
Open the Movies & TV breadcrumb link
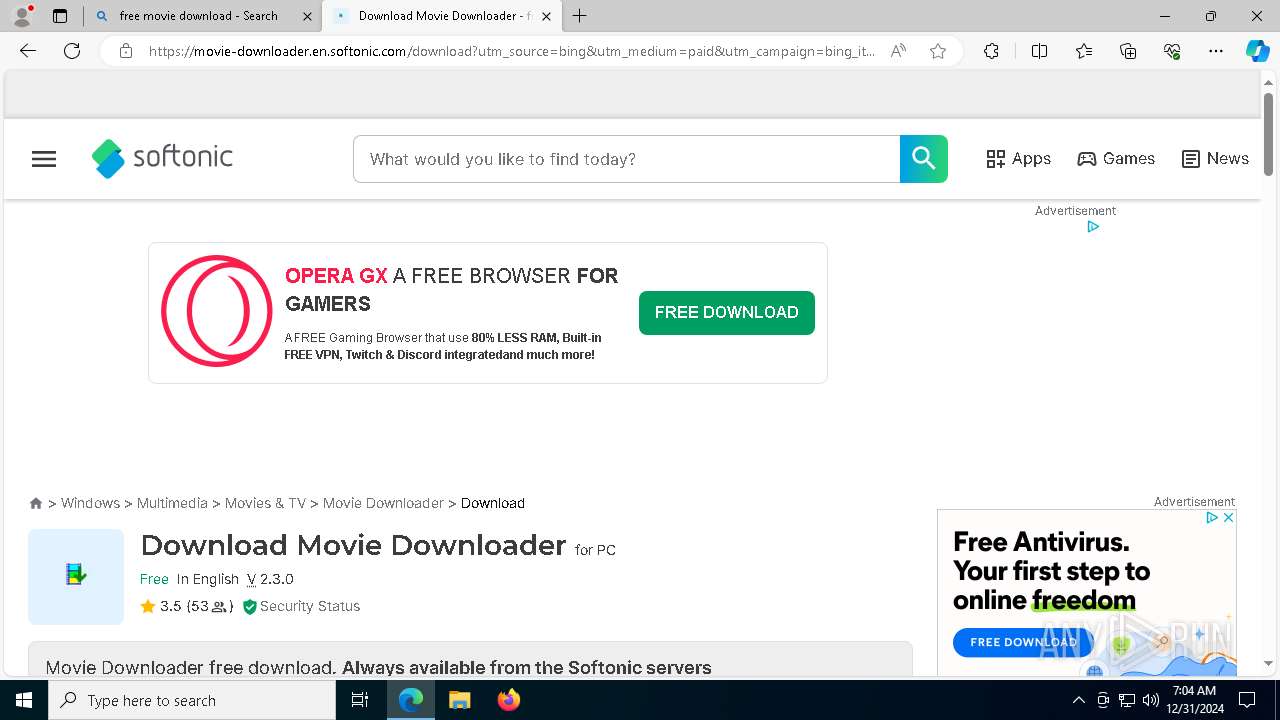coord(265,503)
